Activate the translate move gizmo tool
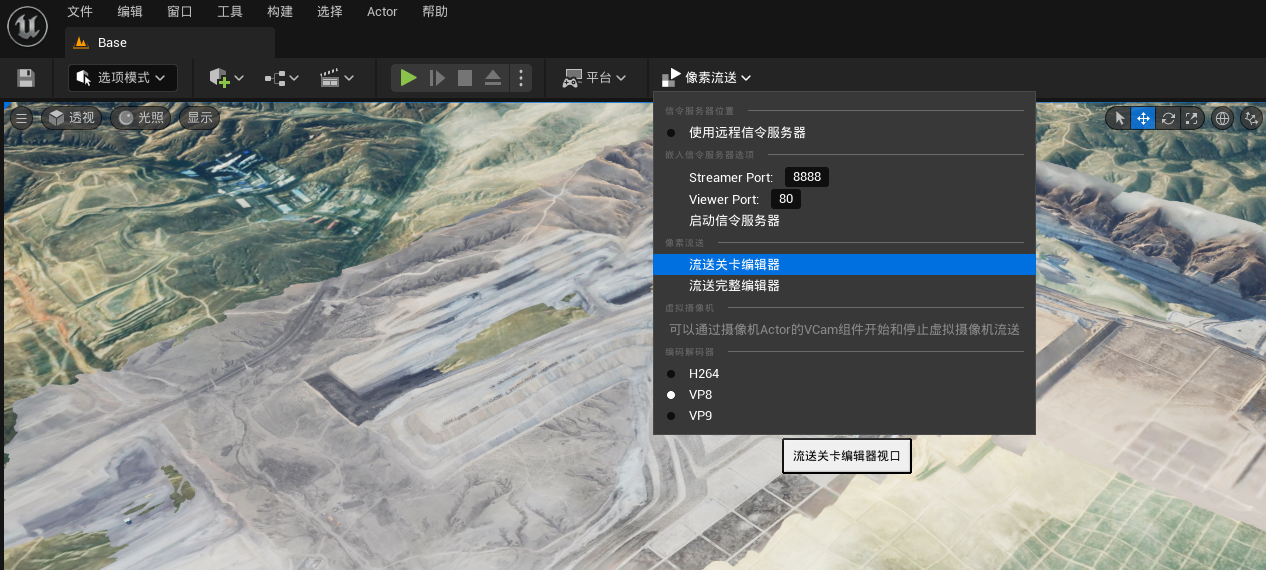The height and width of the screenshot is (570, 1266). pyautogui.click(x=1143, y=118)
